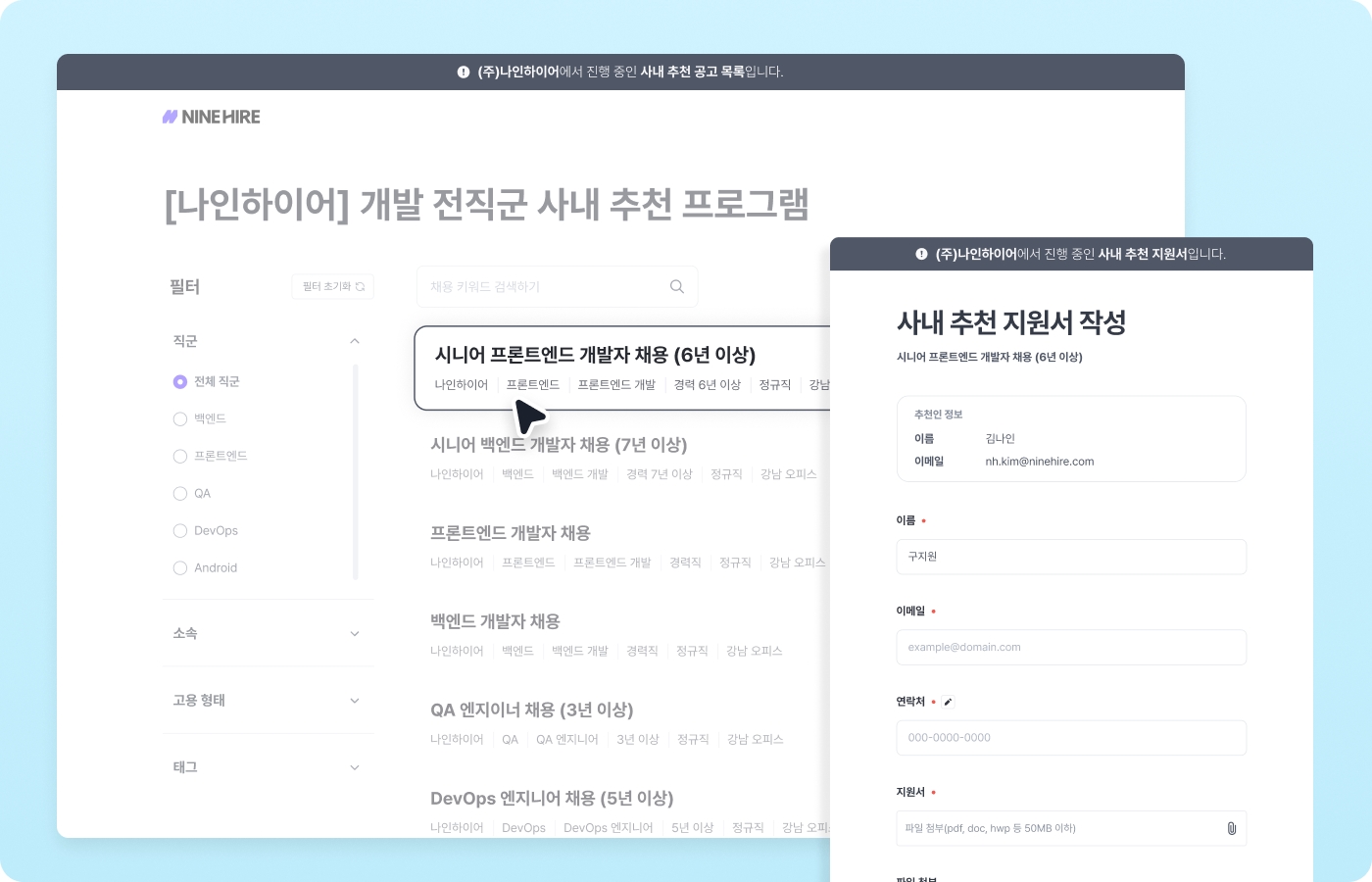Click the paperclip attach icon in 지원서 field
This screenshot has height=882, width=1372.
(x=1231, y=828)
